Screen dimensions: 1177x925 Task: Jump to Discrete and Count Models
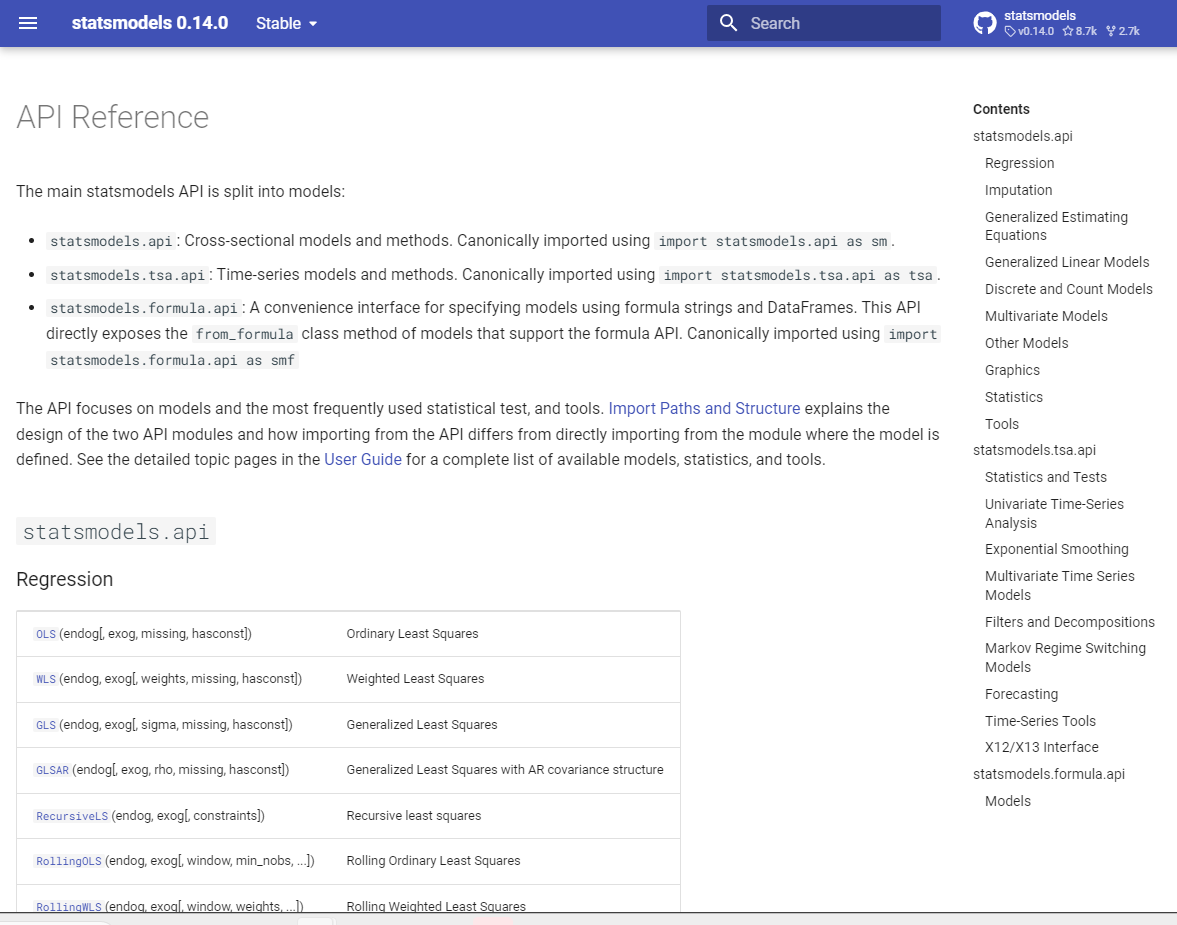tap(1068, 289)
